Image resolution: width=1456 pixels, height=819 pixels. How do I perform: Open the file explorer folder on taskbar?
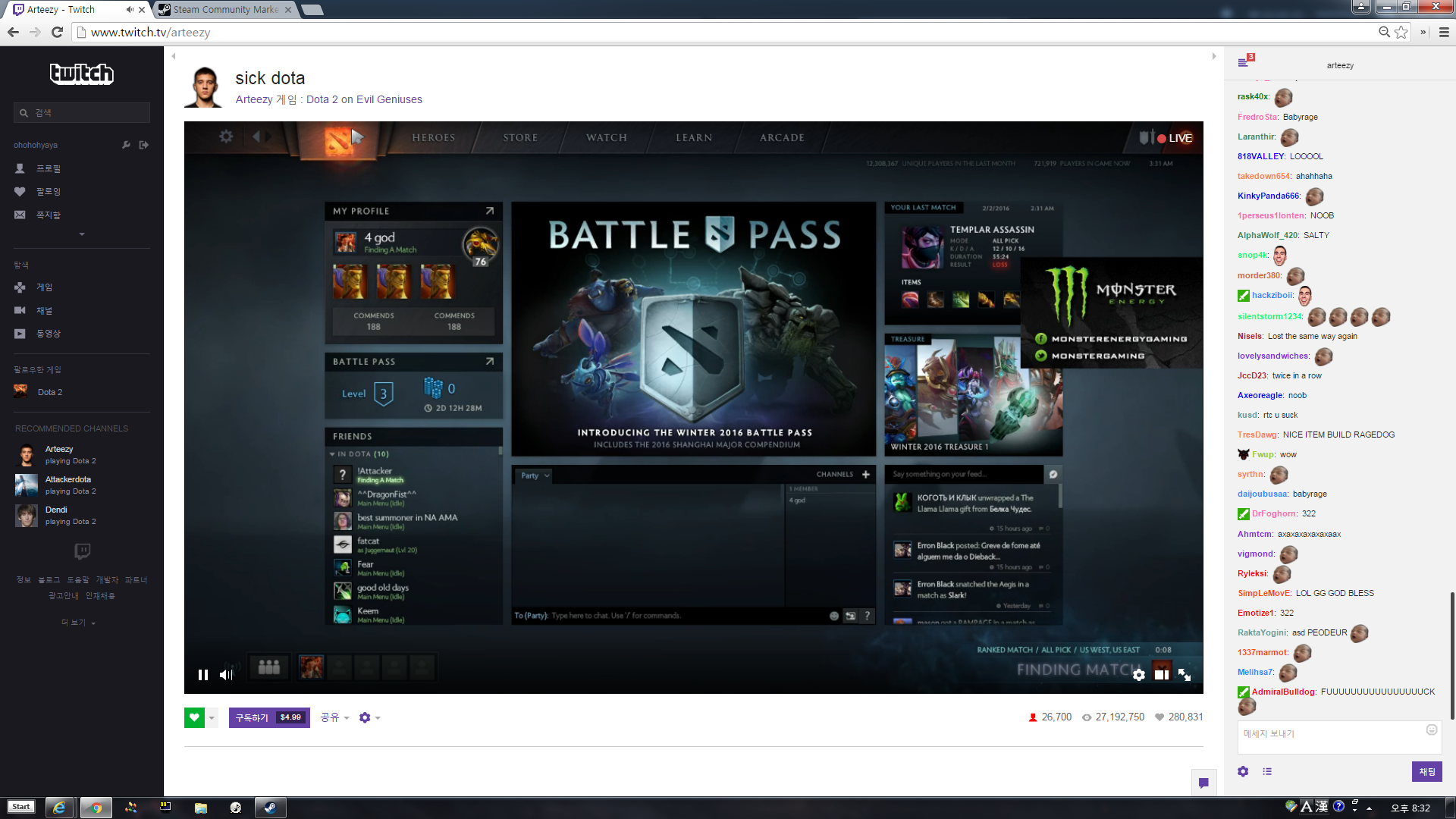(x=201, y=808)
